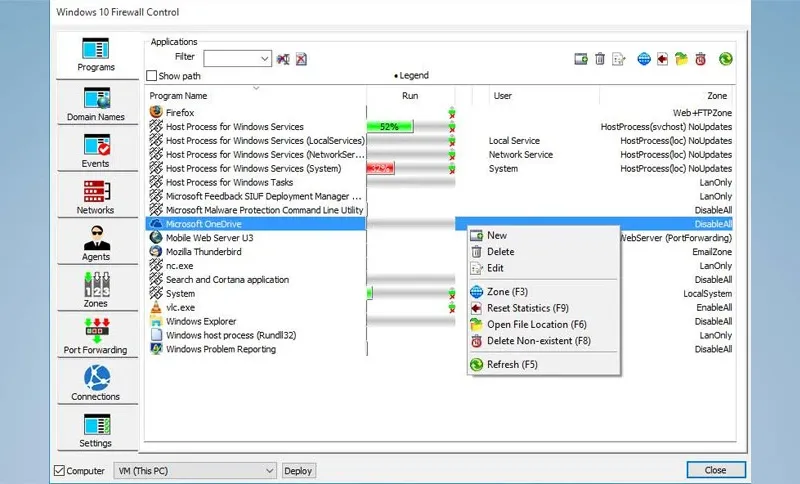This screenshot has height=484, width=800.
Task: Select Host Process for Windows Tasks row
Action: coord(439,182)
